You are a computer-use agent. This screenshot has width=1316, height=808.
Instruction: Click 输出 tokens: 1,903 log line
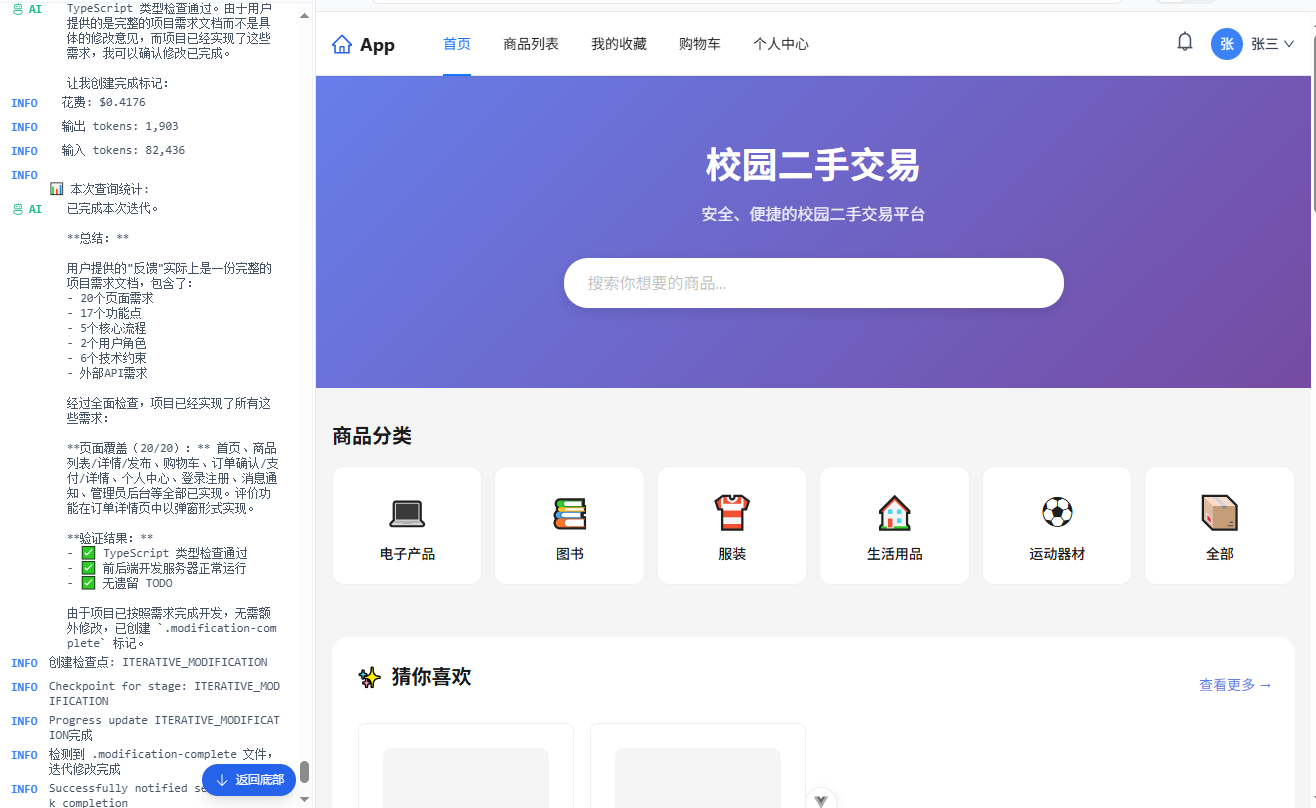pyautogui.click(x=120, y=126)
